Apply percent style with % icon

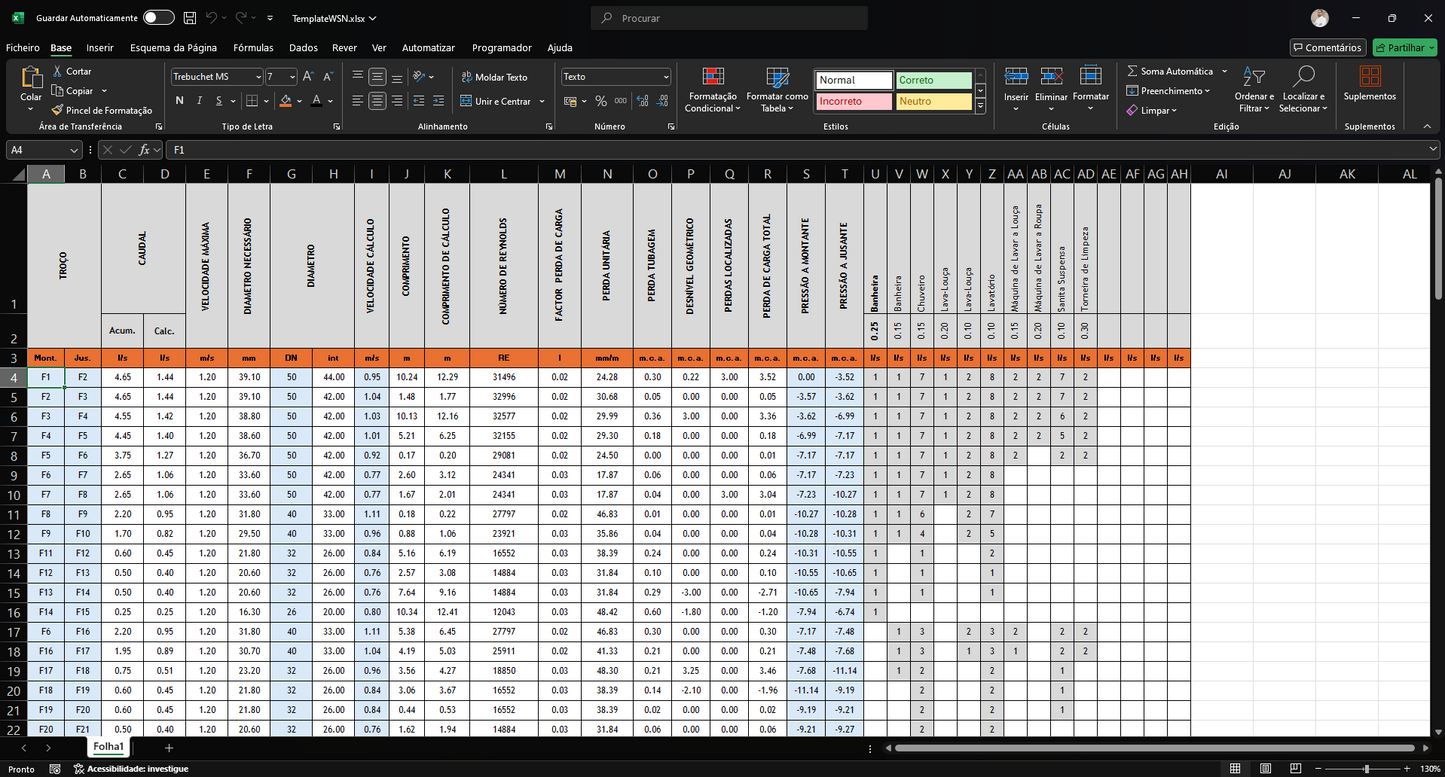pyautogui.click(x=601, y=101)
